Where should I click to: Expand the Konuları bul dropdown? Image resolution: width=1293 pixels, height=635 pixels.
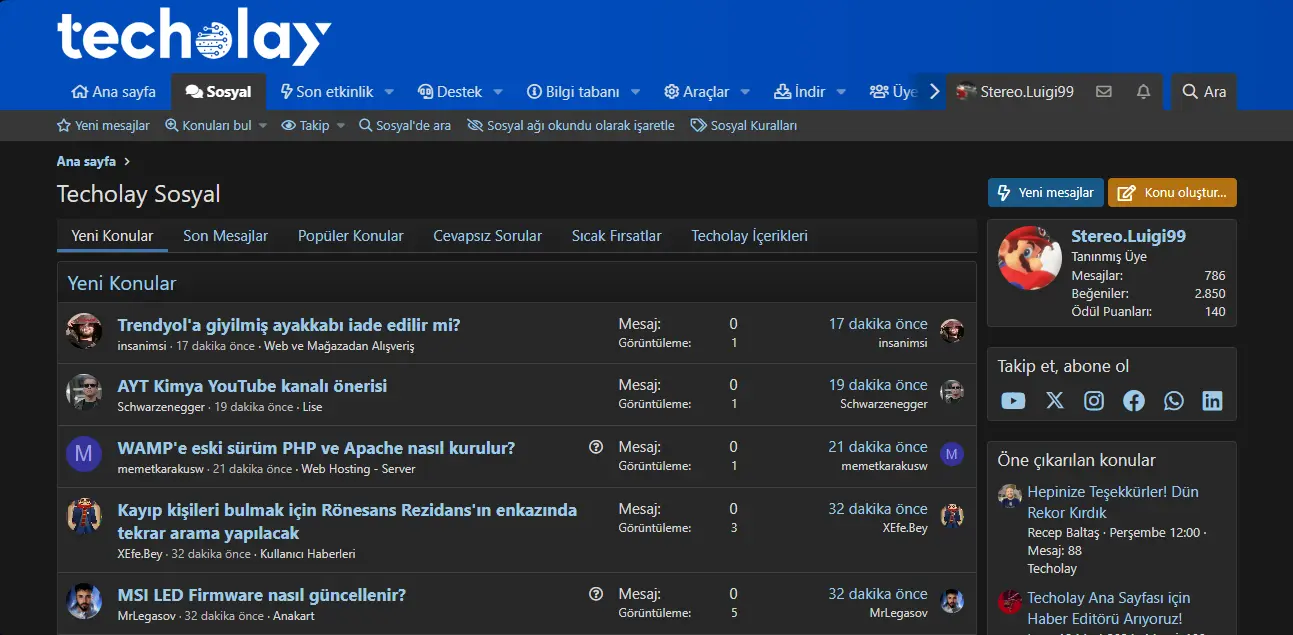[263, 126]
